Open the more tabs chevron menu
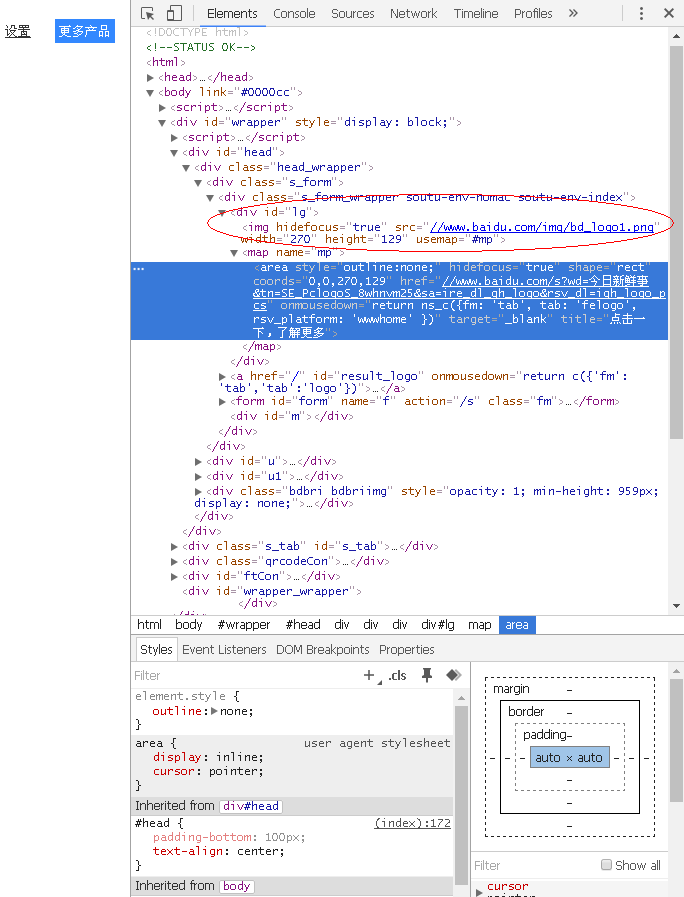 [x=573, y=13]
